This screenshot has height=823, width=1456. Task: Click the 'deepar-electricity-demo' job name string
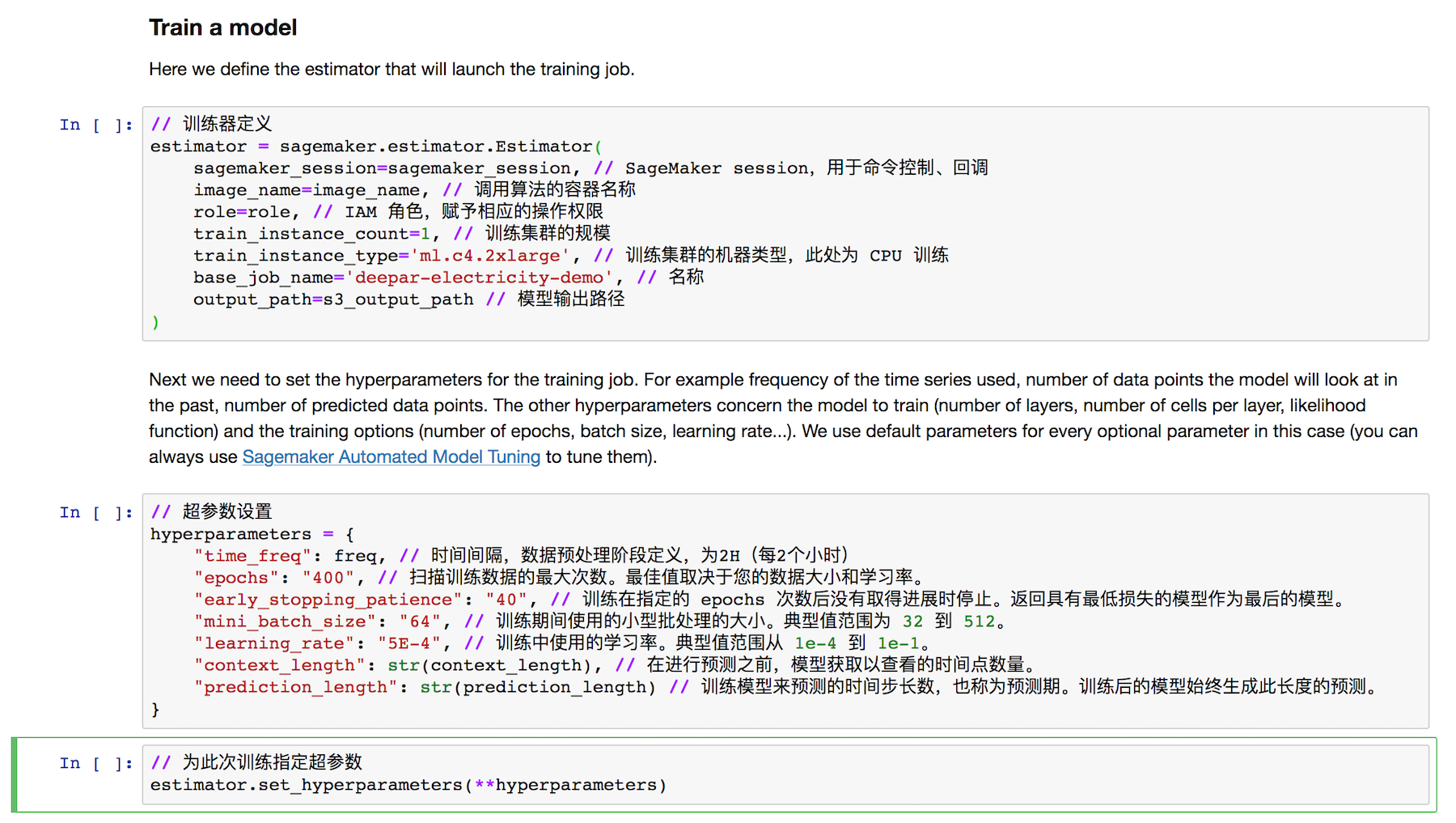click(x=479, y=278)
